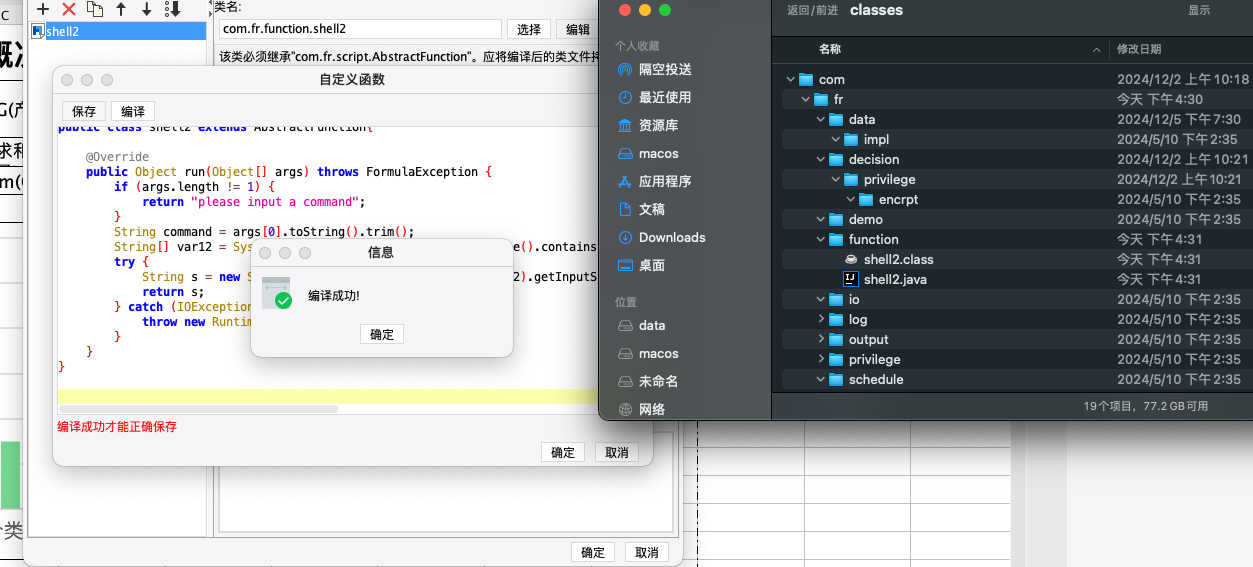Click the sort list icon in toolbar

click(x=173, y=9)
